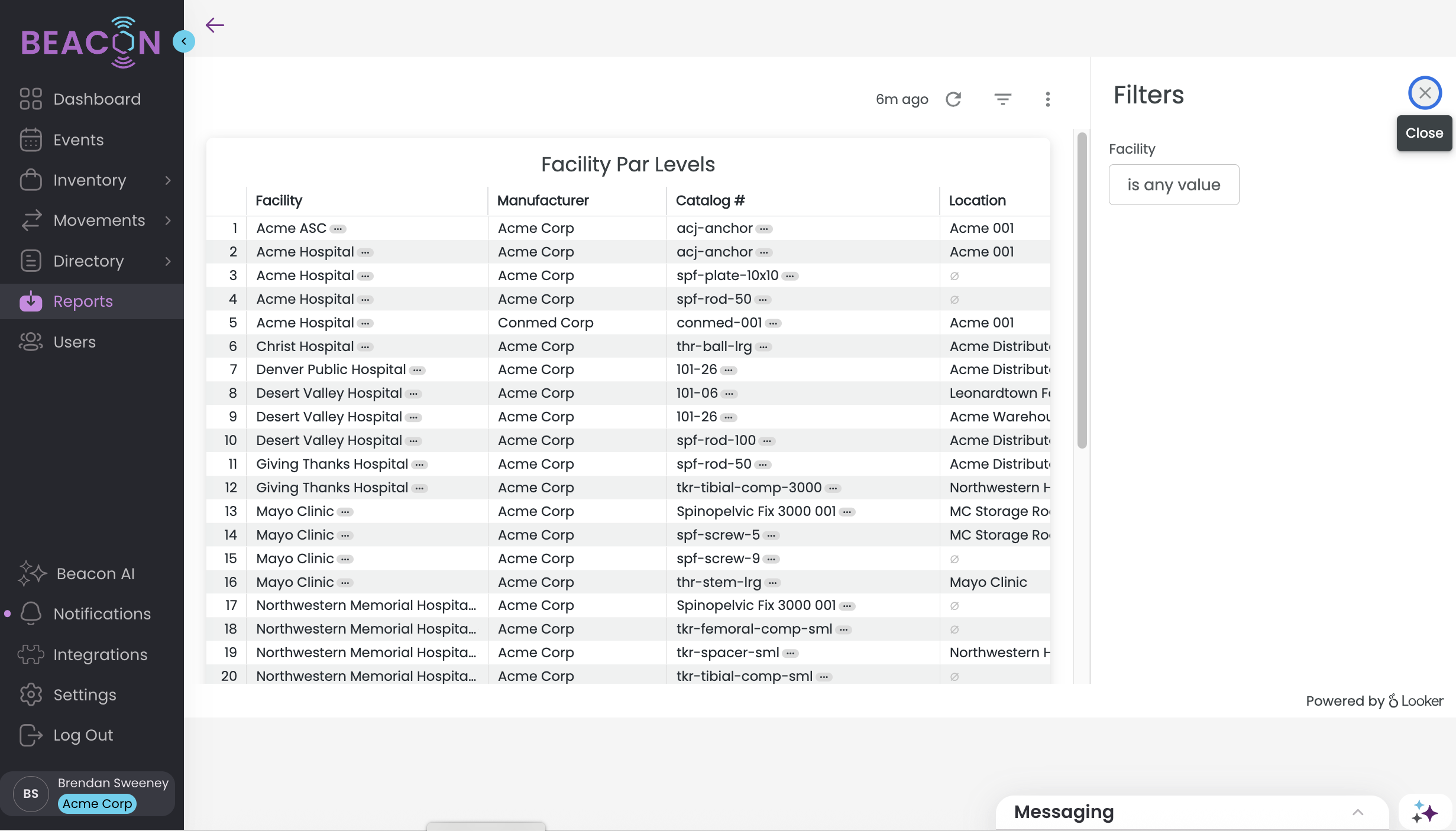Click the table's vertical scrollbar
The height and width of the screenshot is (831, 1456).
click(1082, 290)
